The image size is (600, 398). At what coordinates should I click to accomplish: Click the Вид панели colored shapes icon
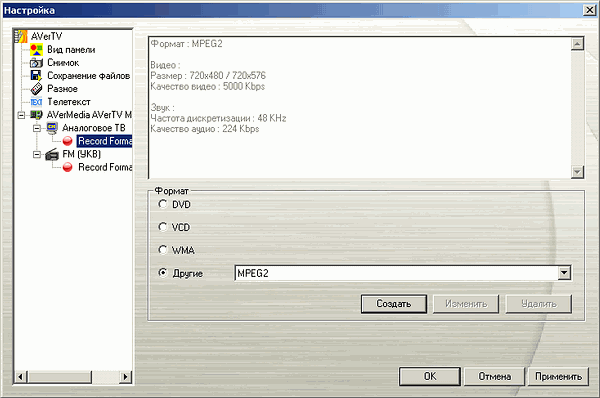coord(36,50)
